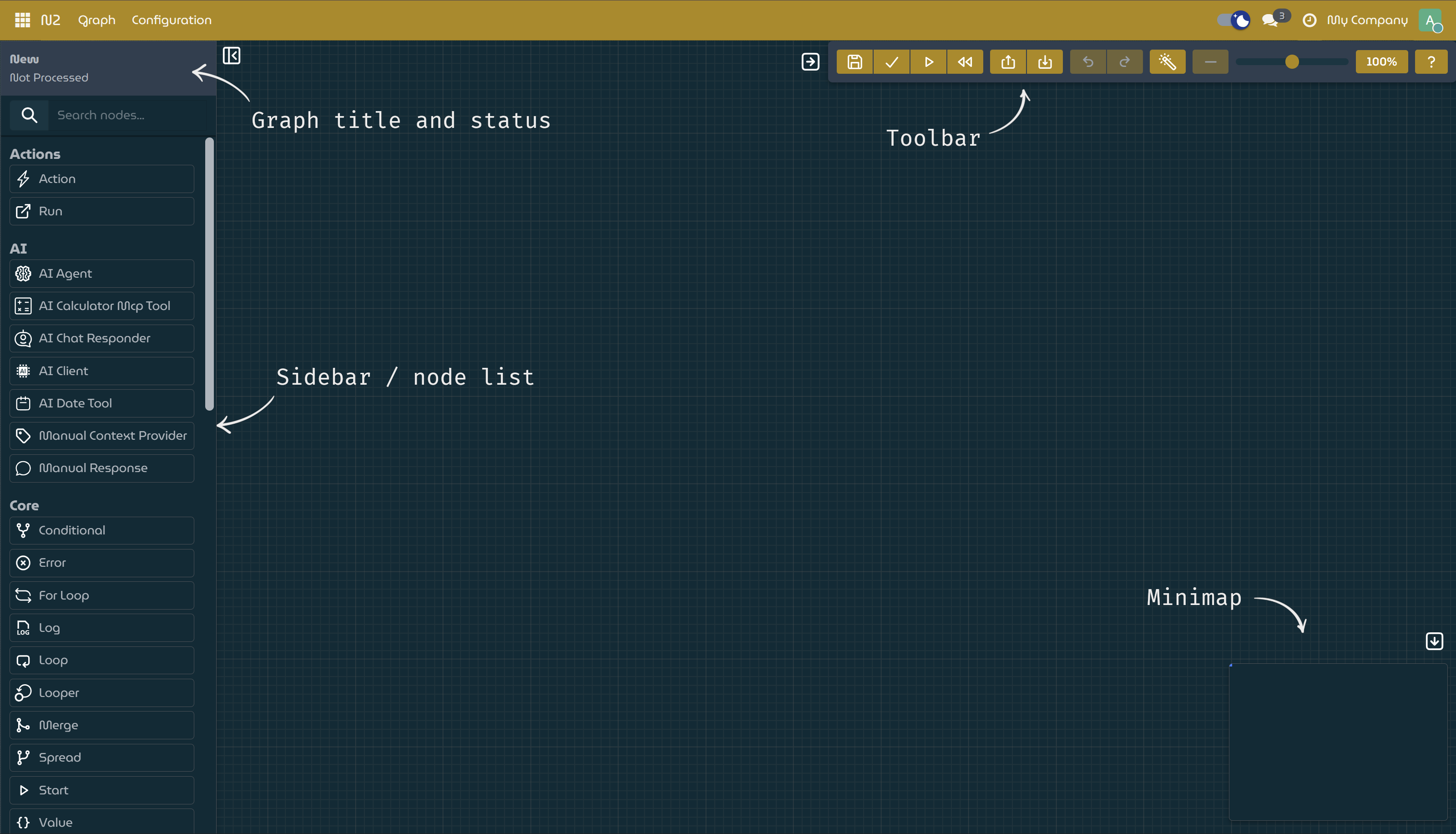The width and height of the screenshot is (1456, 834).
Task: Expand the focus arrow button near the canvas
Action: point(810,62)
